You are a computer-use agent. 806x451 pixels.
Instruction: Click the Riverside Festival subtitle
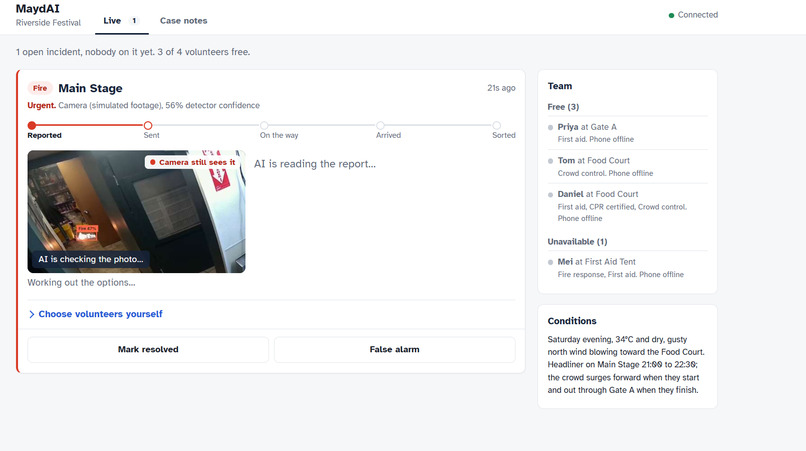pos(48,23)
